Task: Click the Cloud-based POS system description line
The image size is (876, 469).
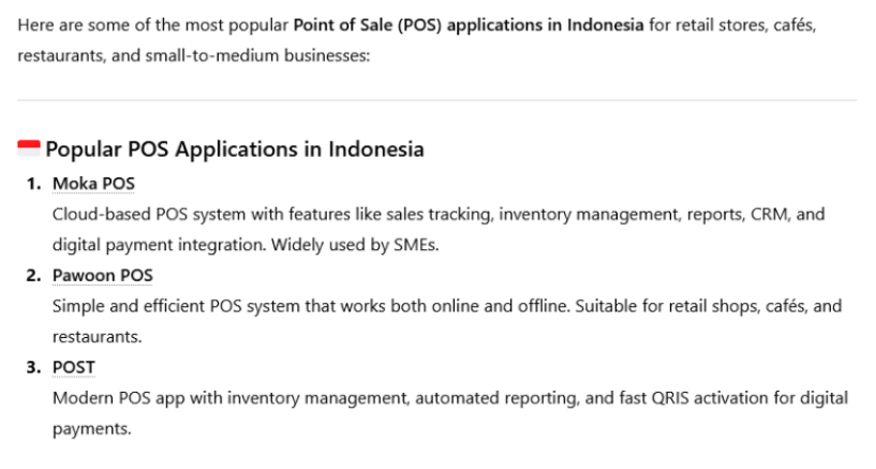Action: tap(439, 214)
